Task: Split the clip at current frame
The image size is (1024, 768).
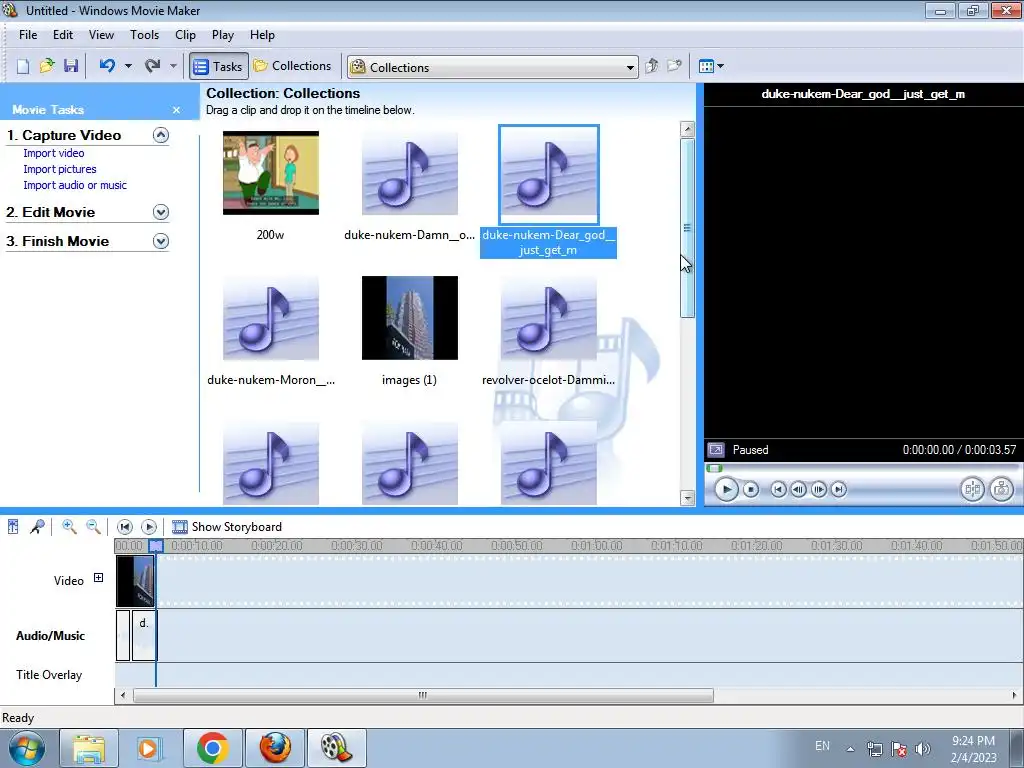Action: click(x=972, y=489)
